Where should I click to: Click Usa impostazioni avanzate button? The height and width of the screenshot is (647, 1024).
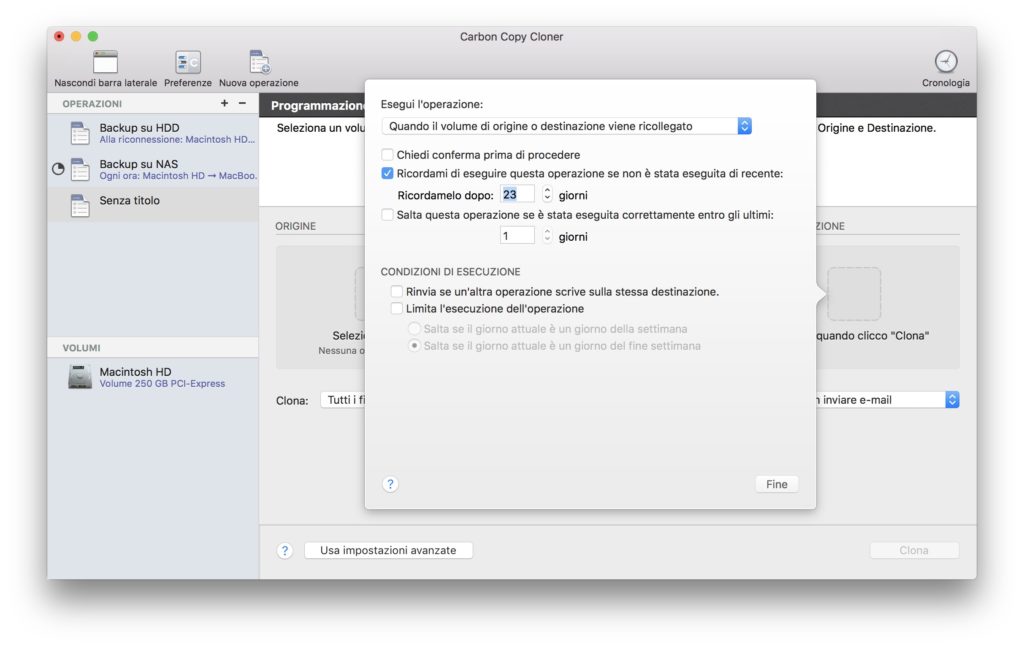tap(389, 550)
